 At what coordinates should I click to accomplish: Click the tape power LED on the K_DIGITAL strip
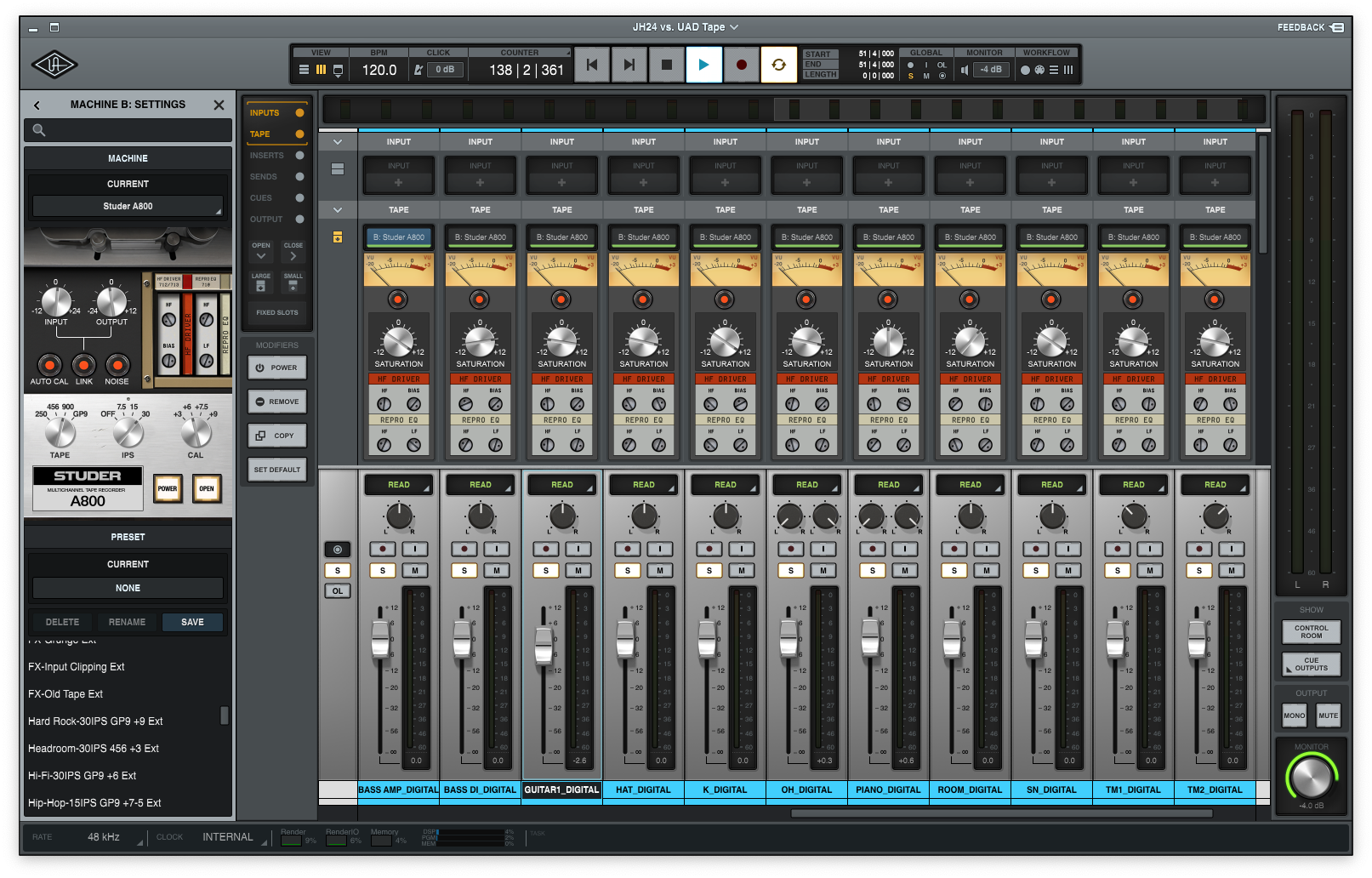click(725, 299)
